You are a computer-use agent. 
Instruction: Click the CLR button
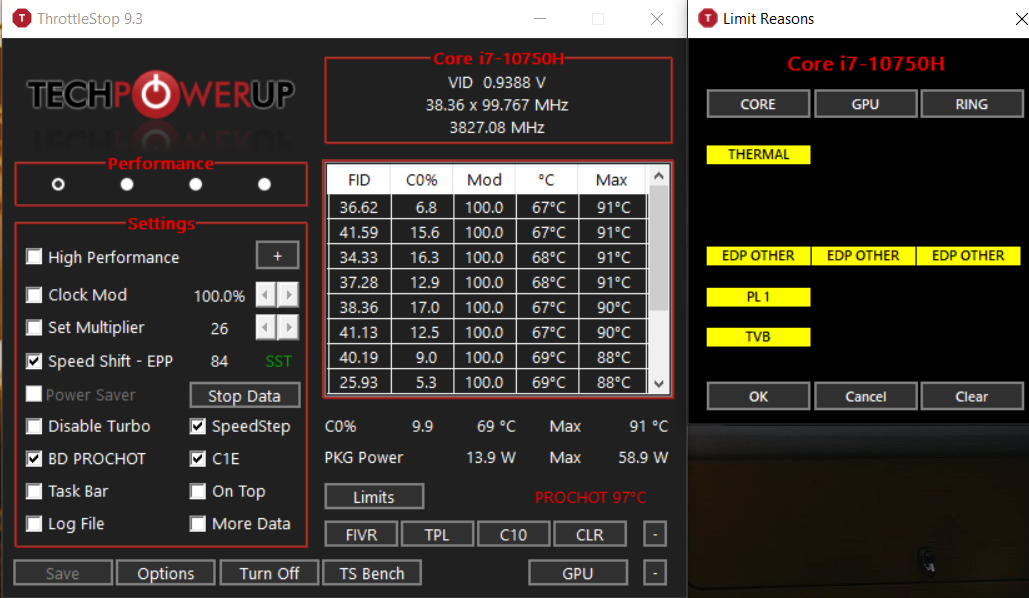tap(589, 534)
